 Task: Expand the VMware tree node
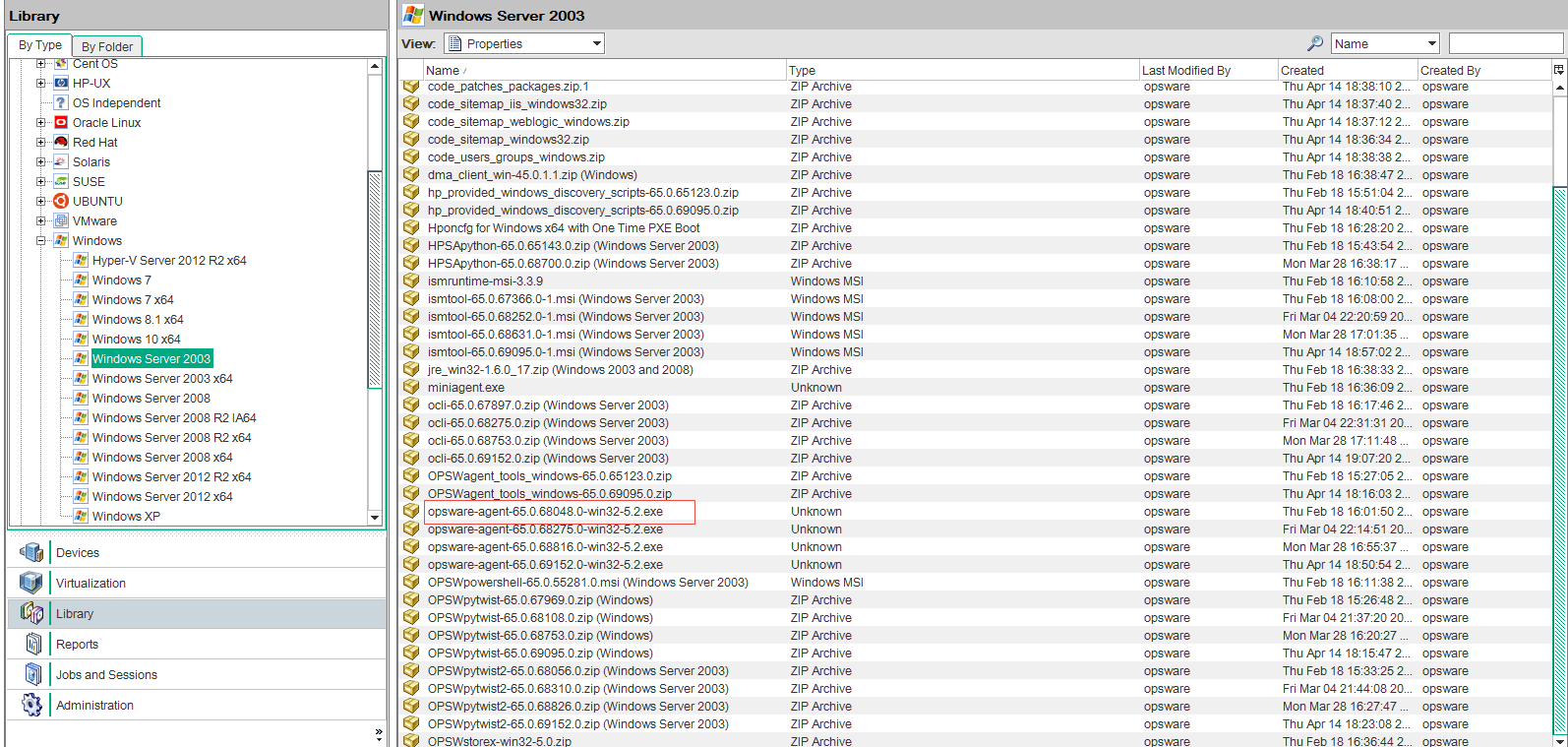pos(41,220)
